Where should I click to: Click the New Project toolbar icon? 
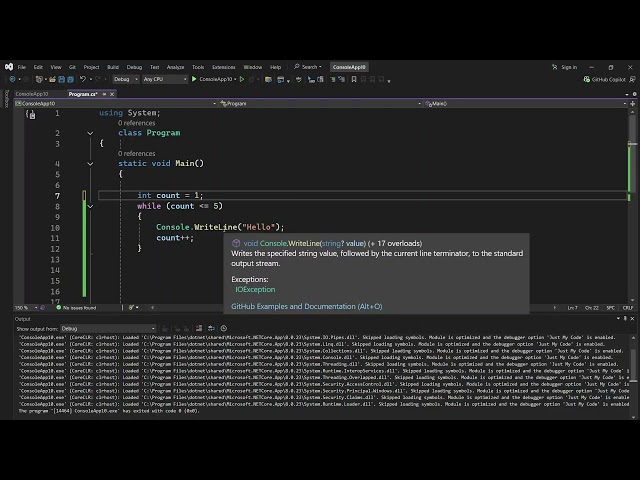tap(39, 79)
